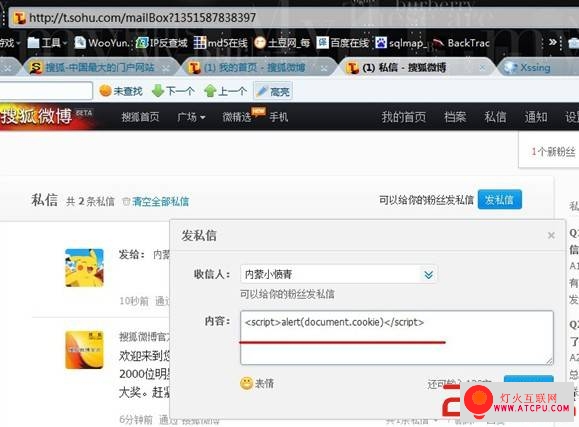Image resolution: width=579 pixels, height=427 pixels.
Task: Click the 内容 message text area
Action: (x=397, y=338)
